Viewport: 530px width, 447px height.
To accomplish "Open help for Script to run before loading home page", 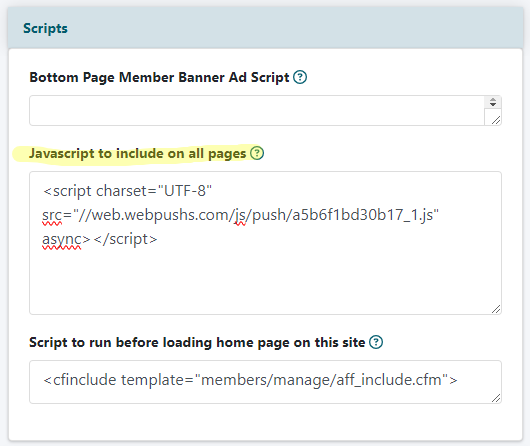I will point(376,342).
